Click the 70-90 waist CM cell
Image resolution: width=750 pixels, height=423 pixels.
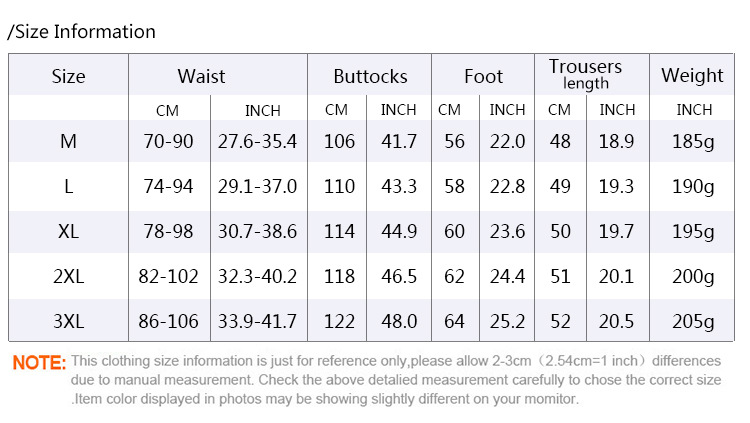tap(168, 141)
